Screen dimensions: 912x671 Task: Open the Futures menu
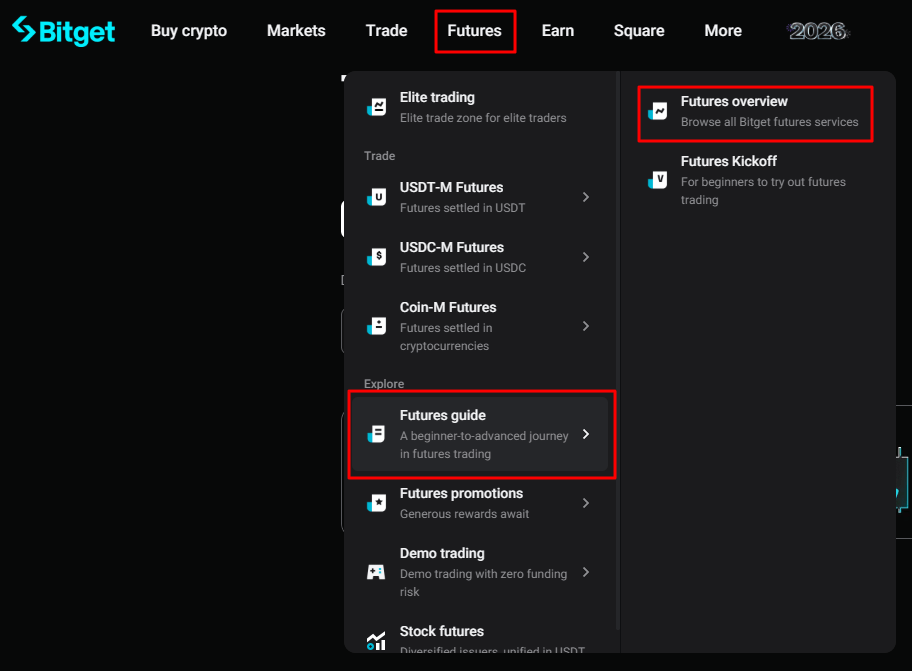click(x=475, y=31)
